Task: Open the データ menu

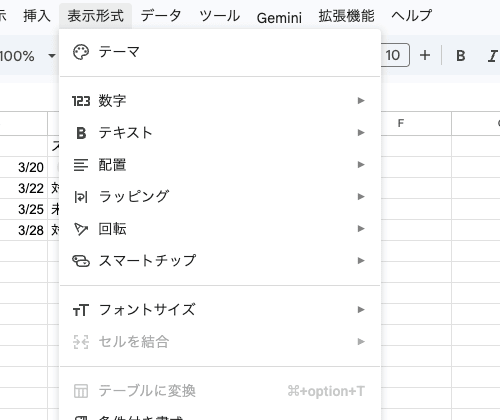Action: pyautogui.click(x=161, y=16)
